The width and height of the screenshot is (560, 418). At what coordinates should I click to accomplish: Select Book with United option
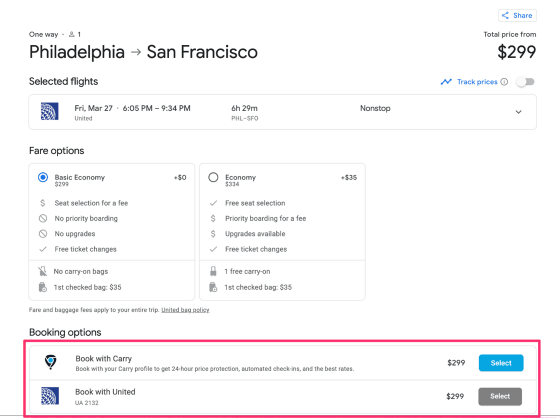pyautogui.click(x=500, y=396)
